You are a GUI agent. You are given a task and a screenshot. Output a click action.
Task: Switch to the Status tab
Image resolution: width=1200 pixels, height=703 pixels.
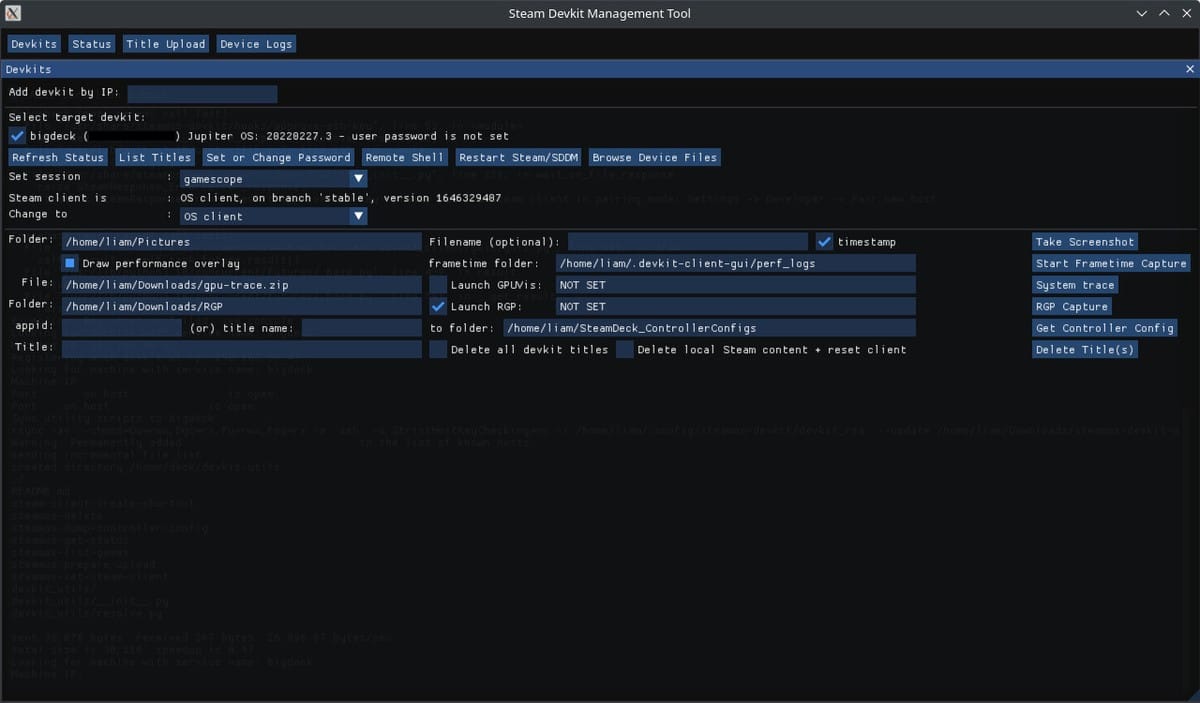pyautogui.click(x=92, y=44)
